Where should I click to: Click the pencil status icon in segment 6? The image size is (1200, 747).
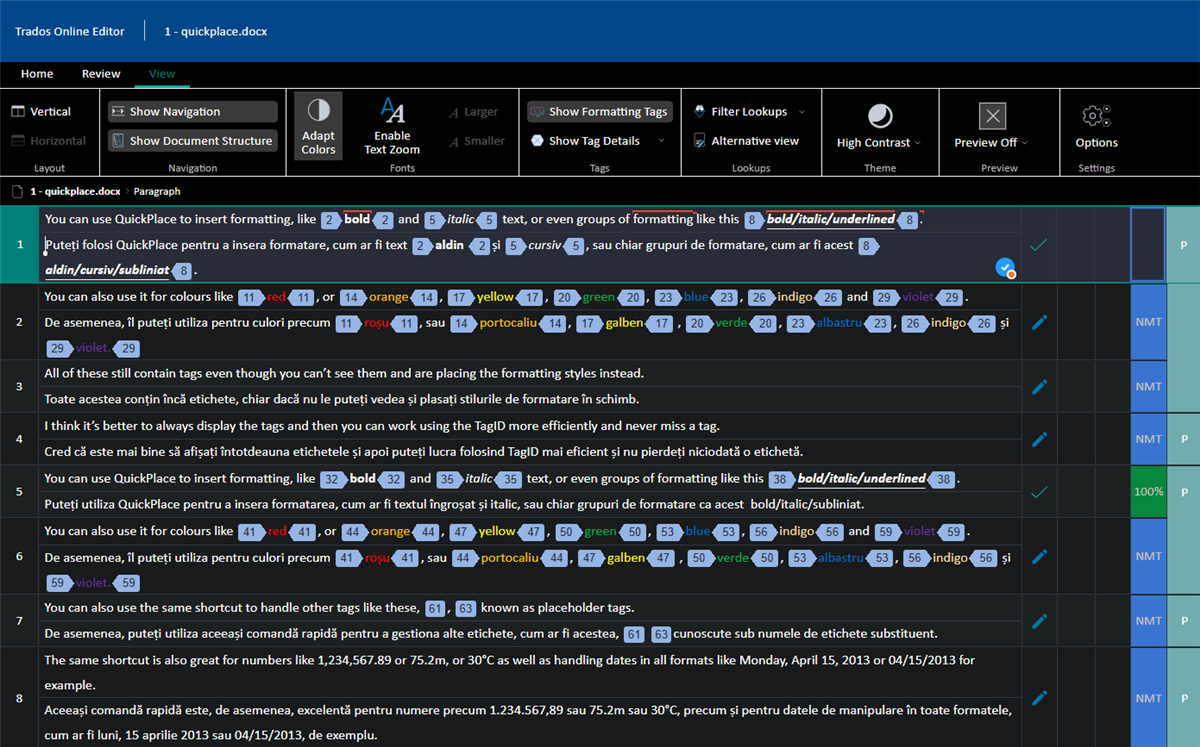coord(1039,556)
